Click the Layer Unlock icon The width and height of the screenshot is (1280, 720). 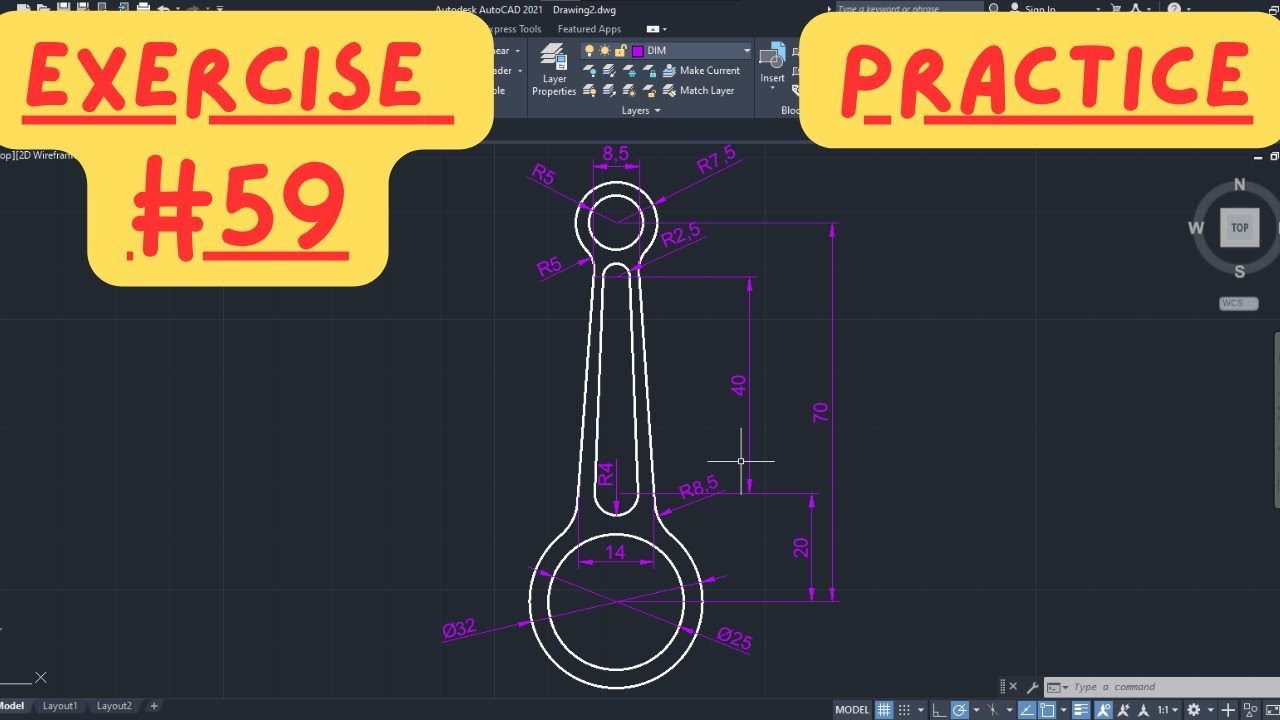coord(650,91)
